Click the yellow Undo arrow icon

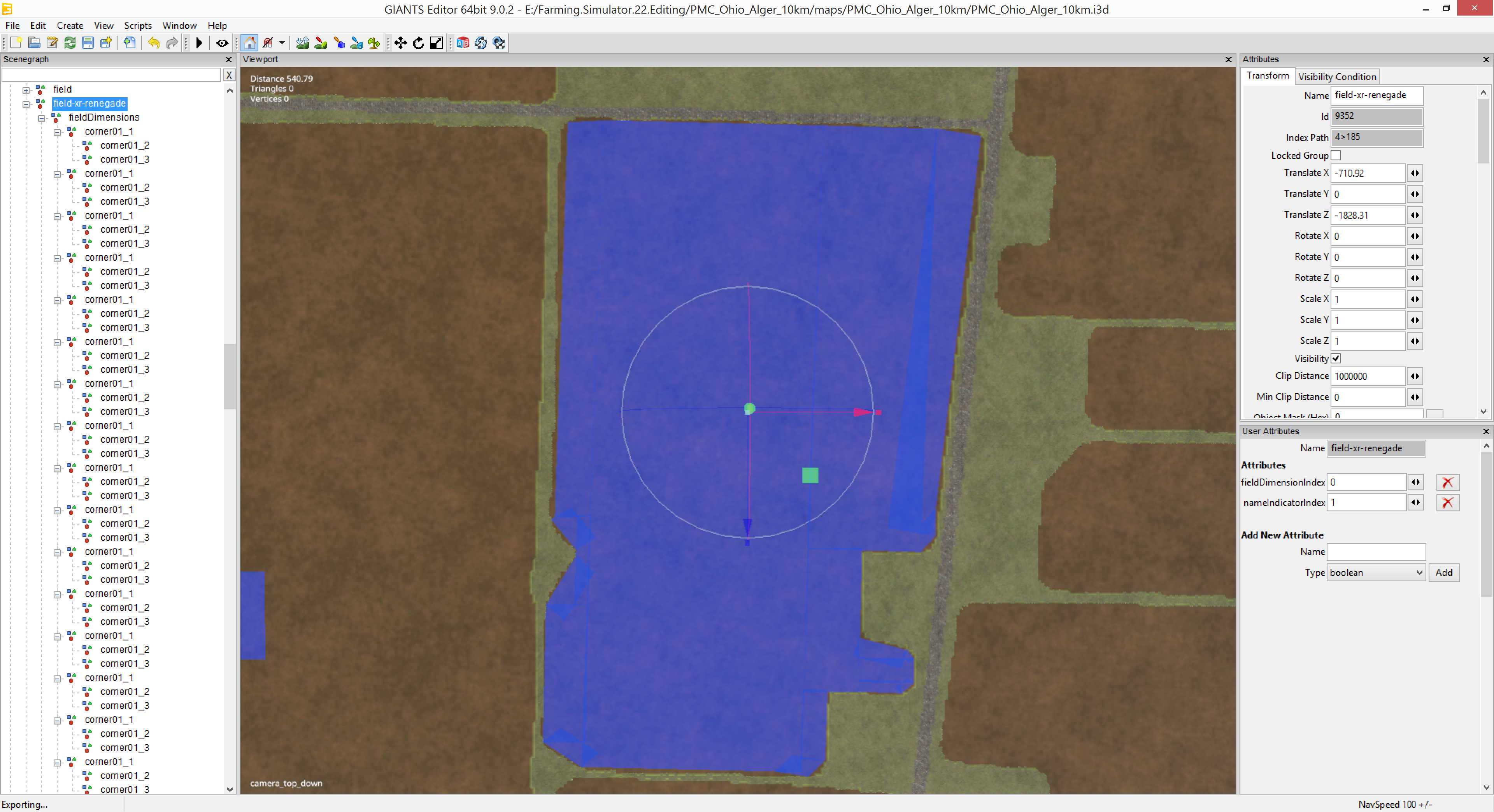154,43
